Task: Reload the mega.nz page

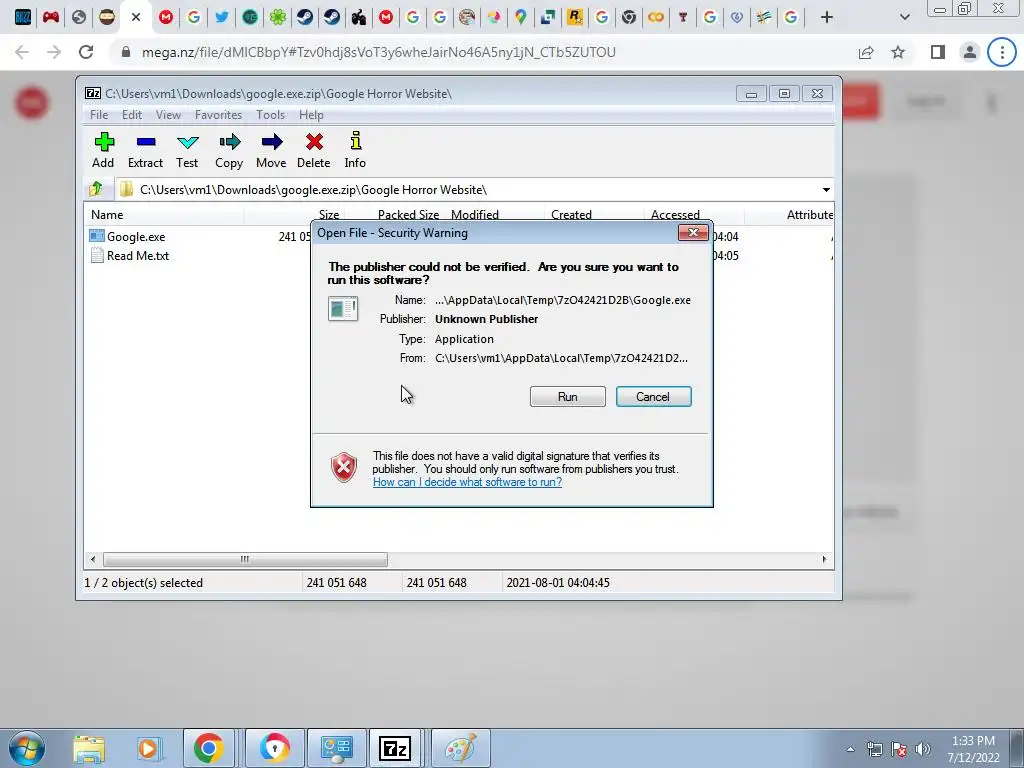Action: (x=86, y=52)
